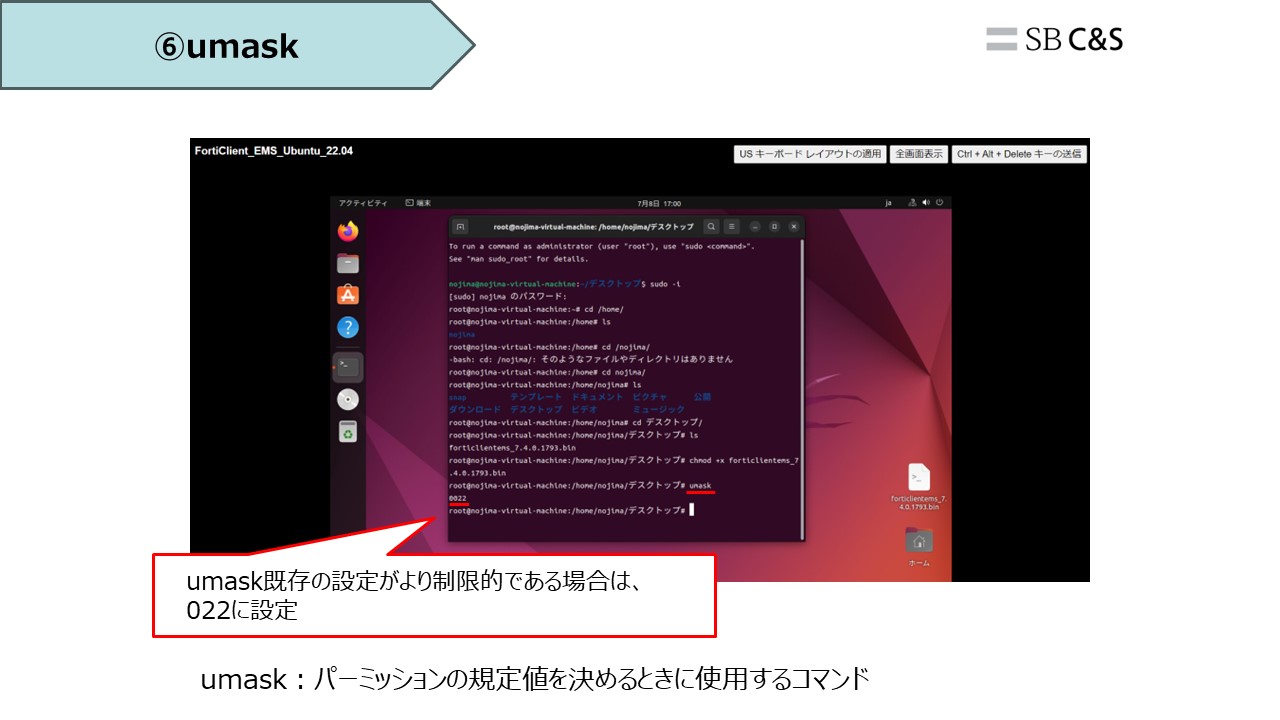Minimize the terminal window
This screenshot has width=1280, height=720.
(x=755, y=227)
